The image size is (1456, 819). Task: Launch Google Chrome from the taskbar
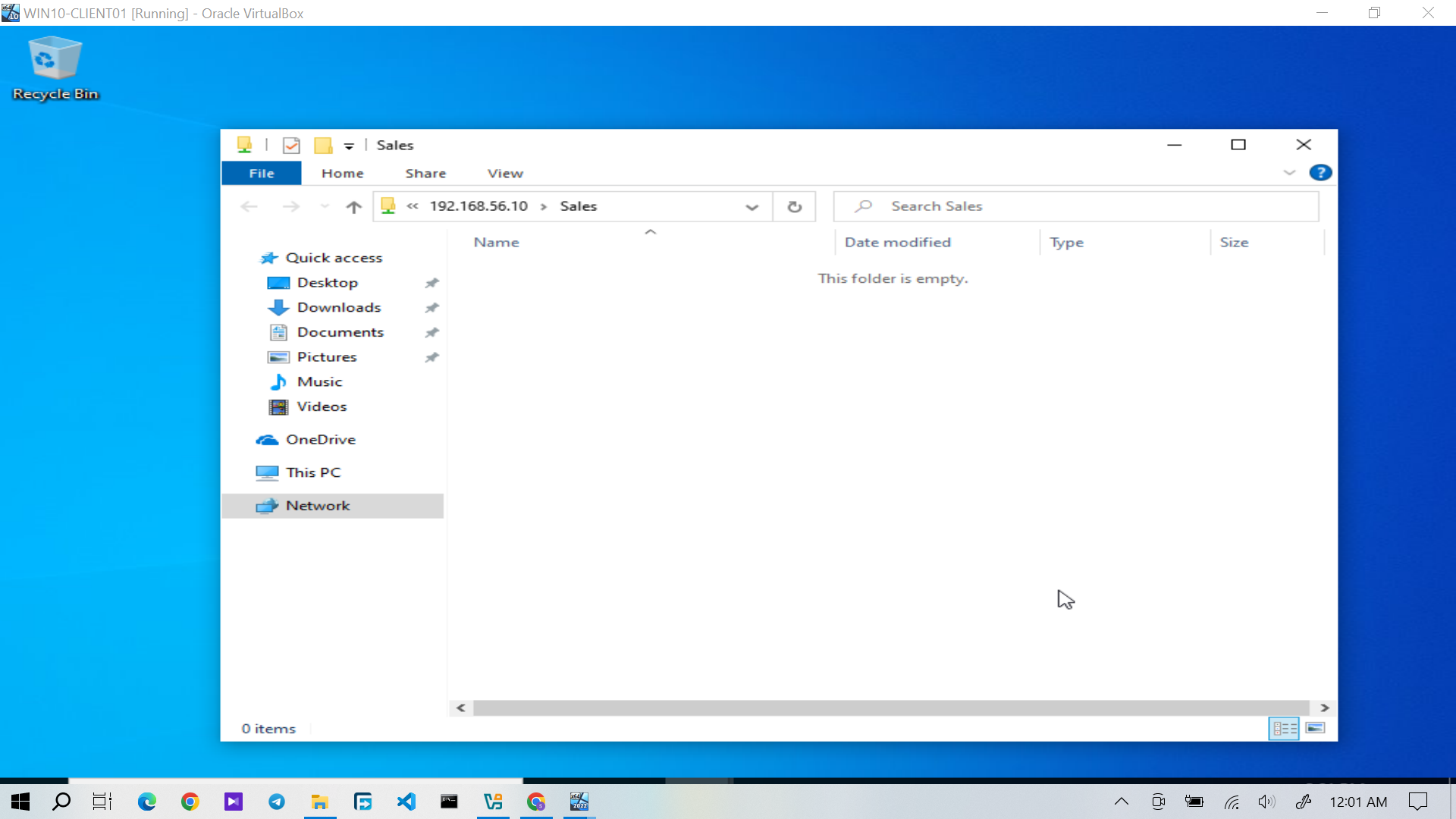click(x=190, y=802)
